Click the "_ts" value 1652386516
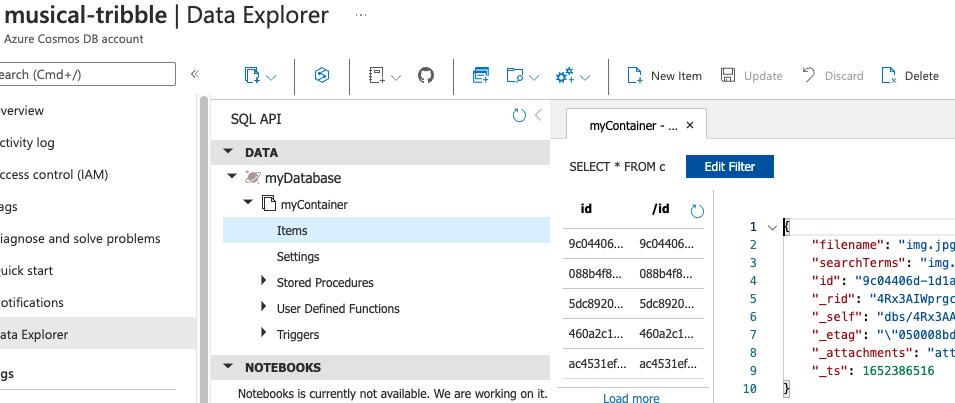 pos(898,370)
